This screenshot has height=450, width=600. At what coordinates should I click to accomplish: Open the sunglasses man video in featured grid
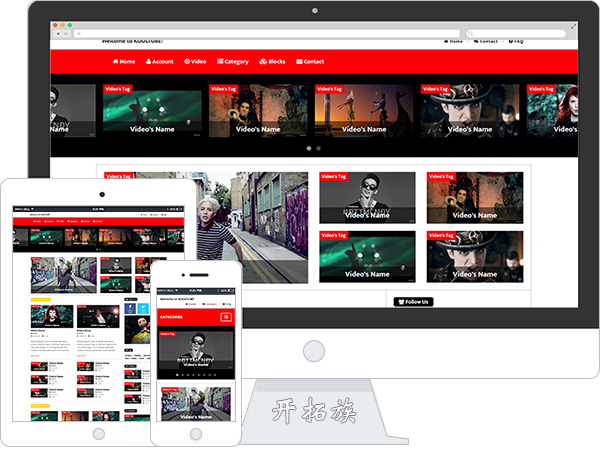click(367, 198)
